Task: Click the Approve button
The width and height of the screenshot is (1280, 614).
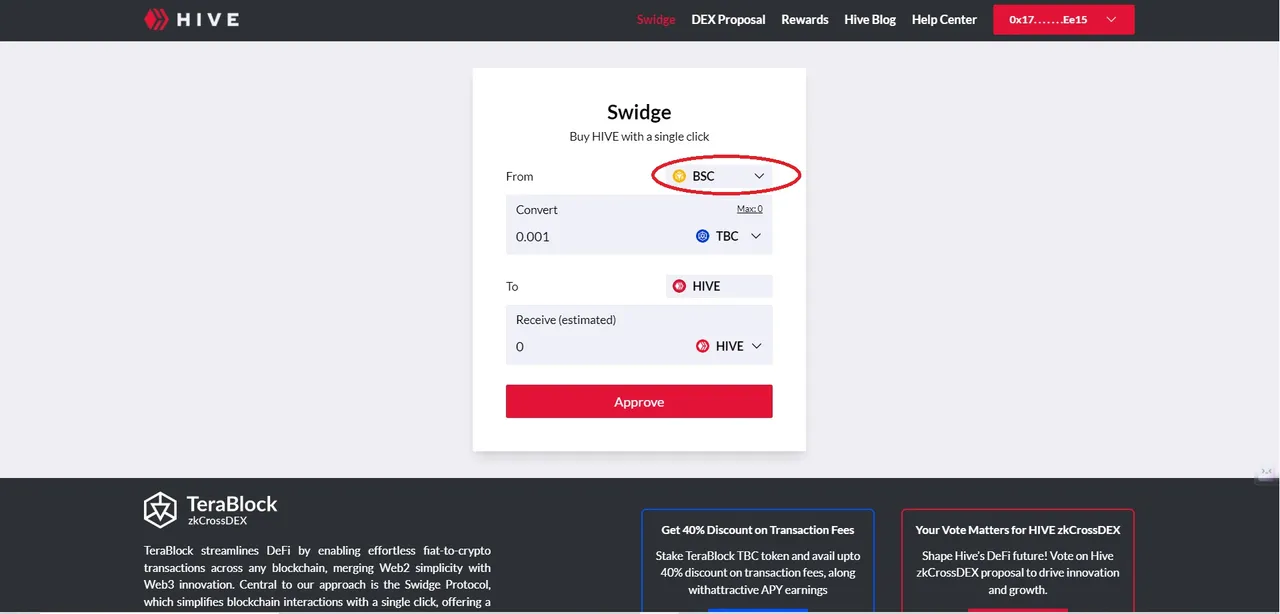Action: click(639, 401)
